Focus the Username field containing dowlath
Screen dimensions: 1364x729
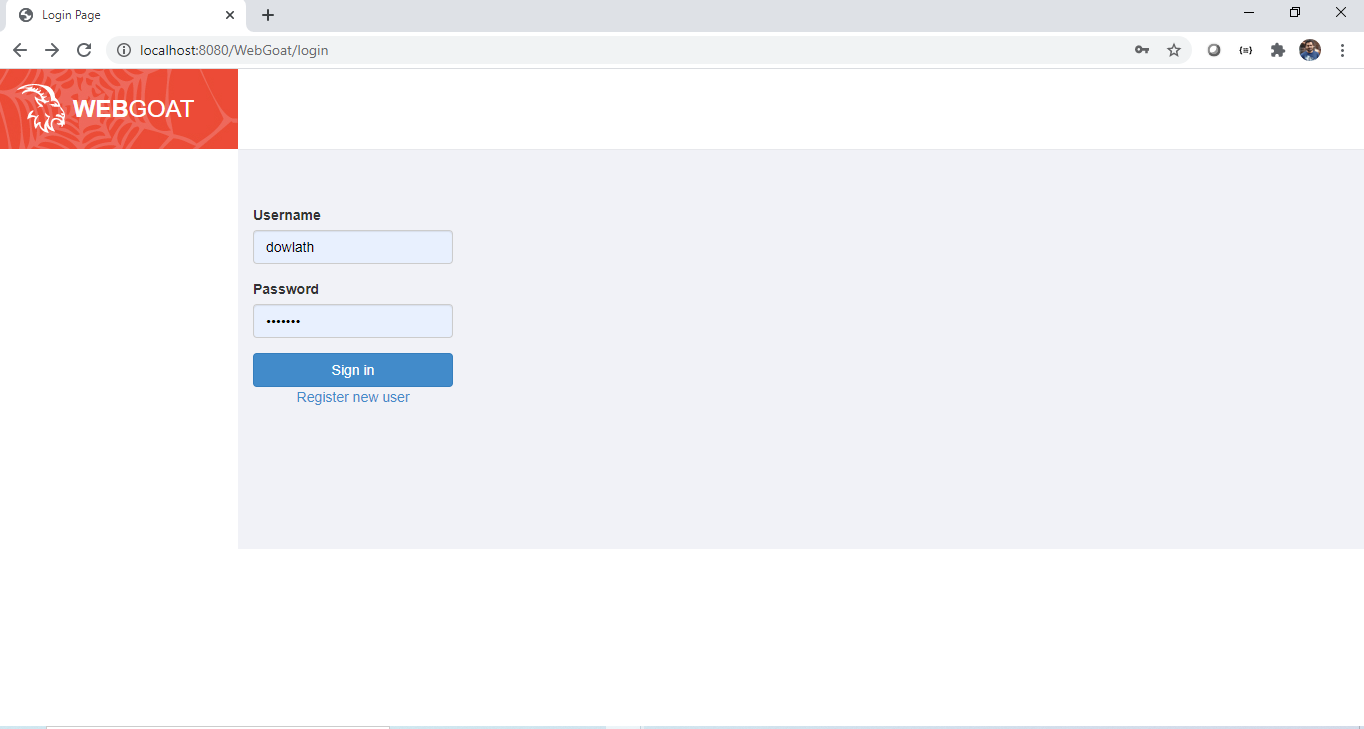(352, 247)
